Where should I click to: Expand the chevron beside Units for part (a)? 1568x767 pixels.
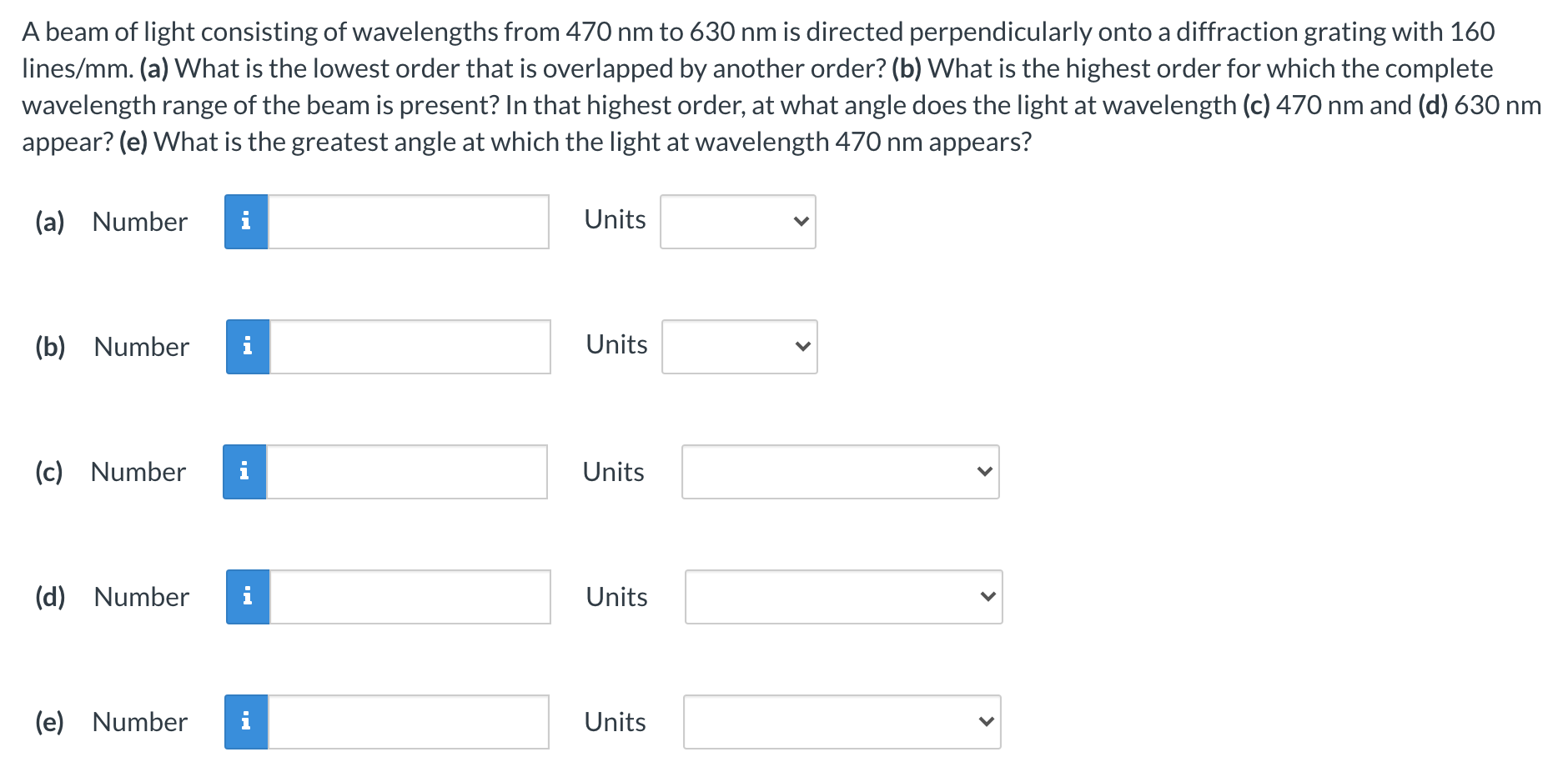click(800, 221)
